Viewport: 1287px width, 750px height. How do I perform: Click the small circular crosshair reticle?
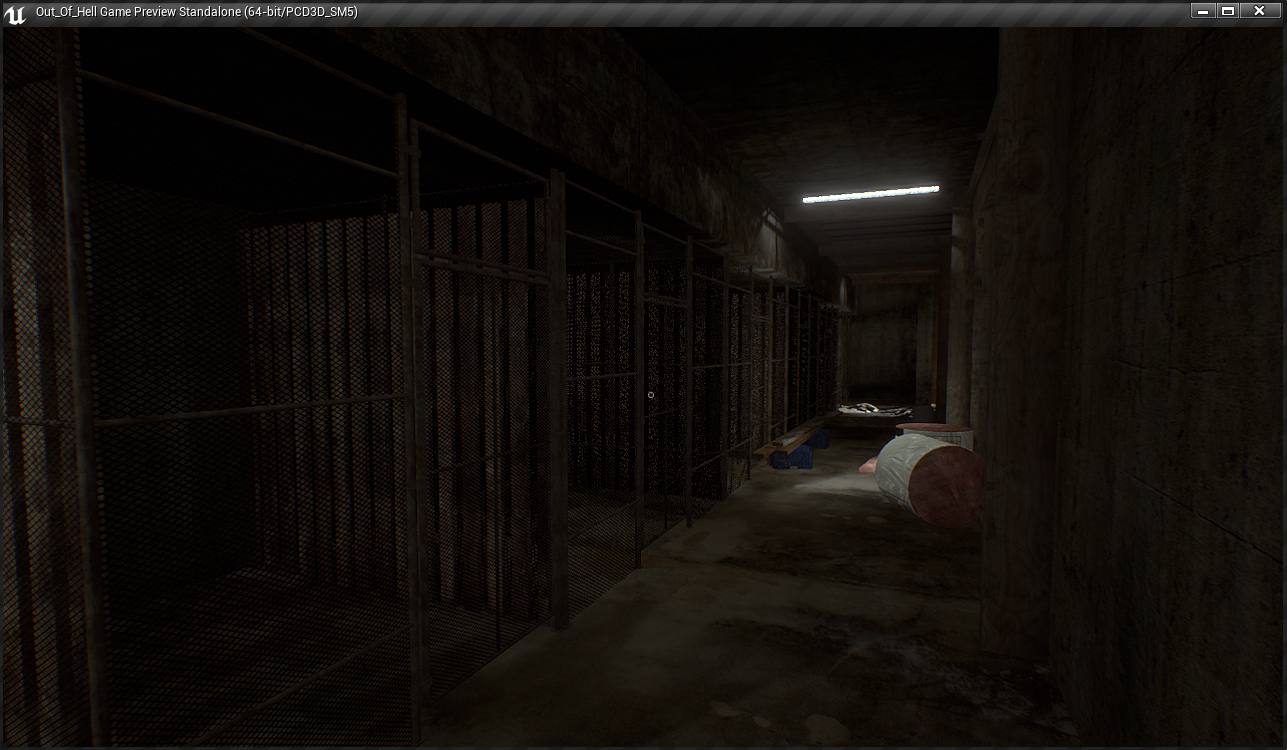[651, 395]
